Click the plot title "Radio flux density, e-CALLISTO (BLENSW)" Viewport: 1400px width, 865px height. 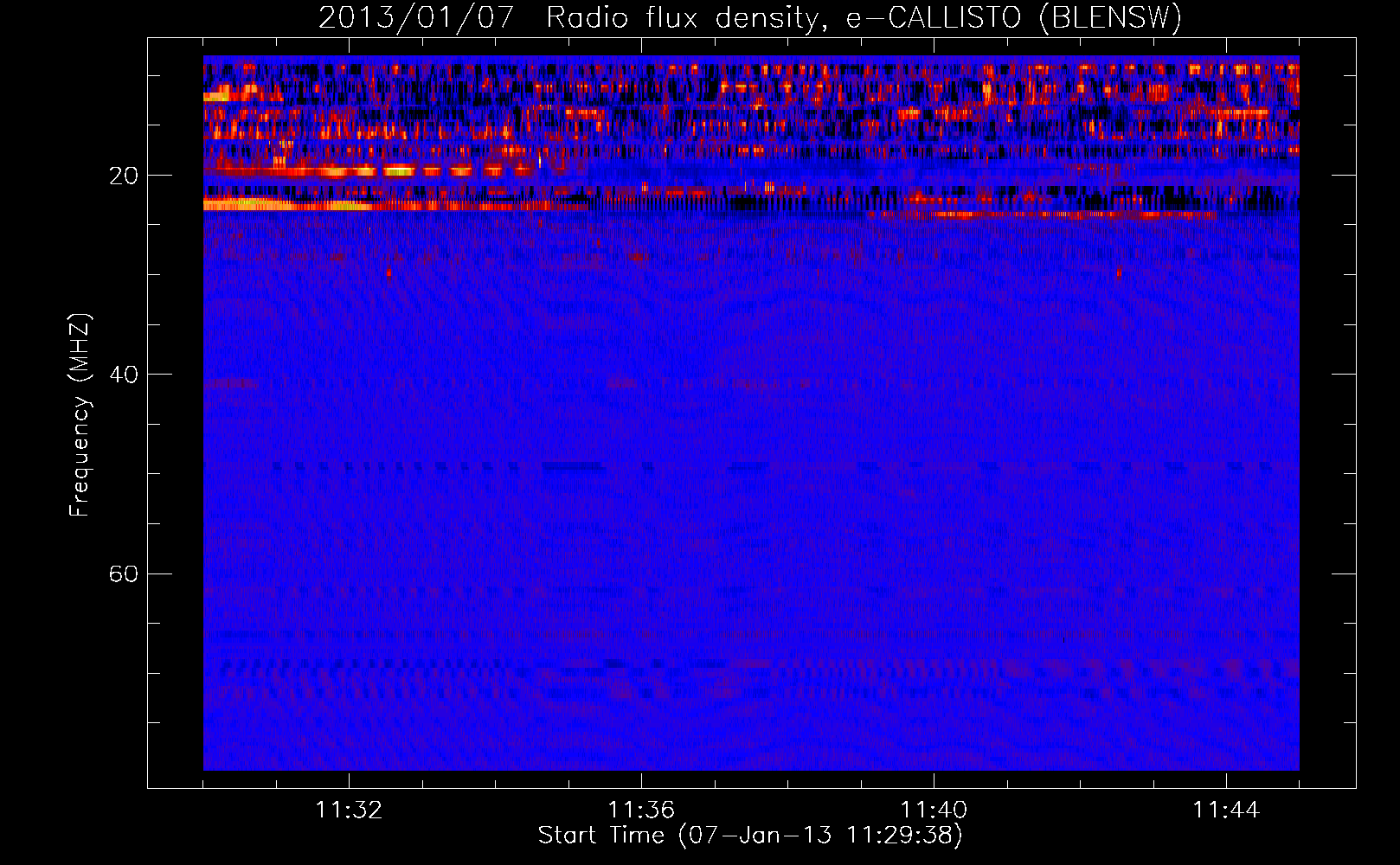point(864,17)
